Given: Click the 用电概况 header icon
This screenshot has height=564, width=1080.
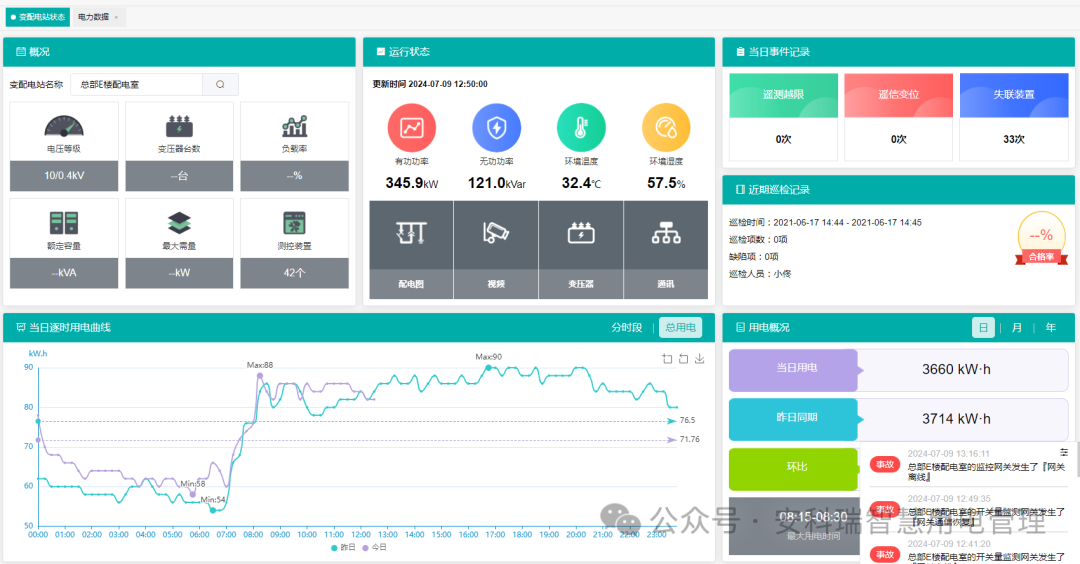Looking at the screenshot, I should coord(740,328).
